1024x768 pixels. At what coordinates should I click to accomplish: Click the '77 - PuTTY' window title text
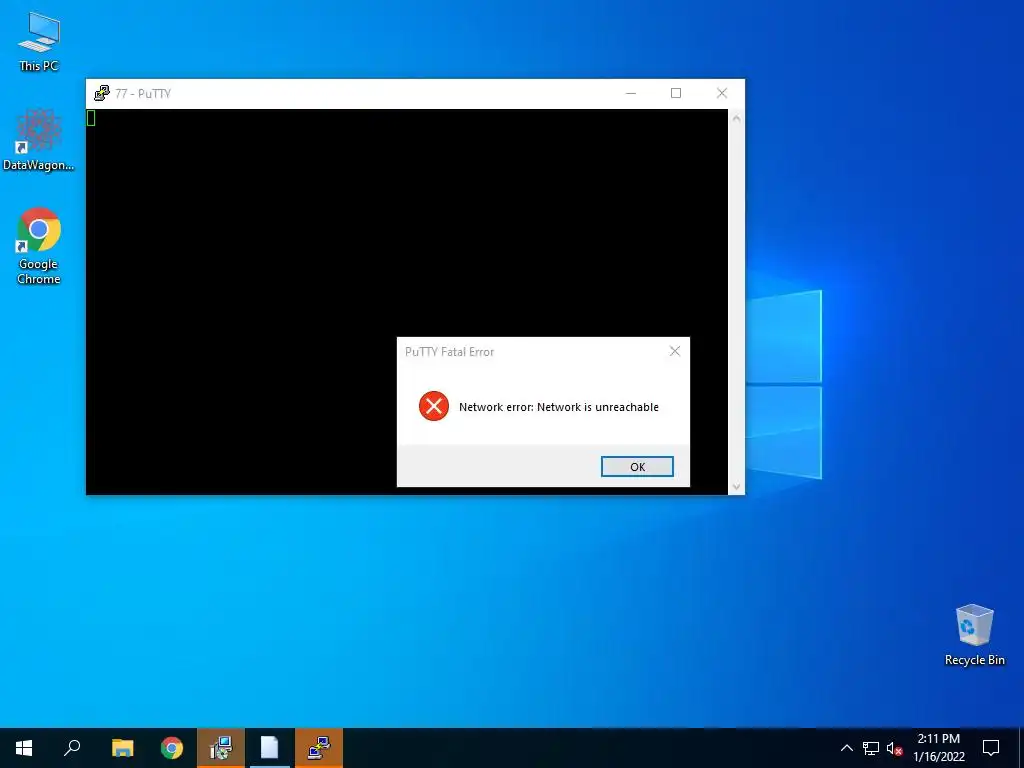point(143,93)
